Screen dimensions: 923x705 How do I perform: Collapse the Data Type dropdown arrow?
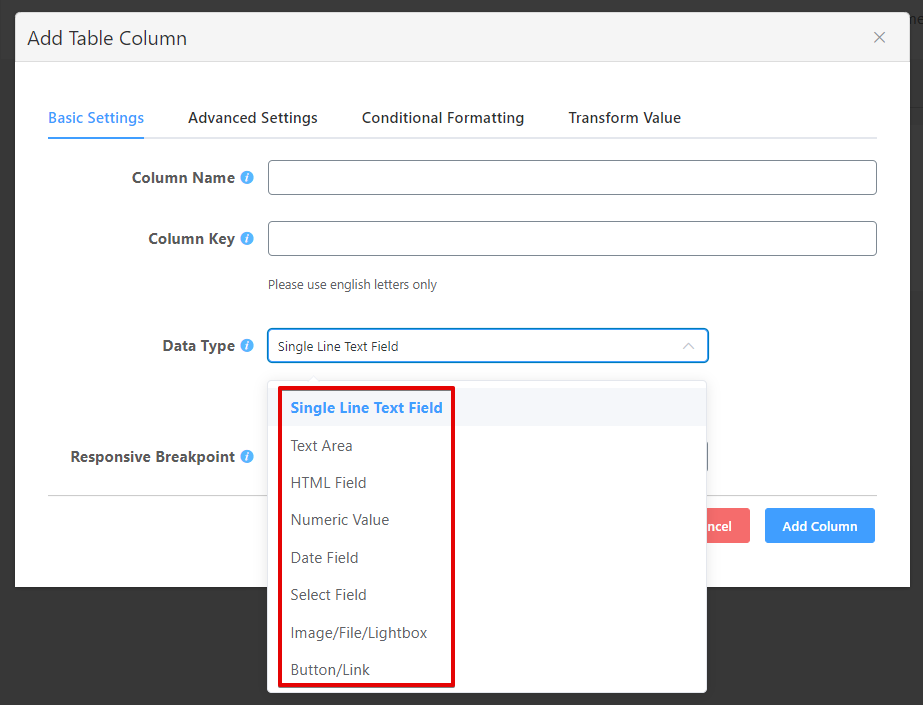click(x=688, y=346)
